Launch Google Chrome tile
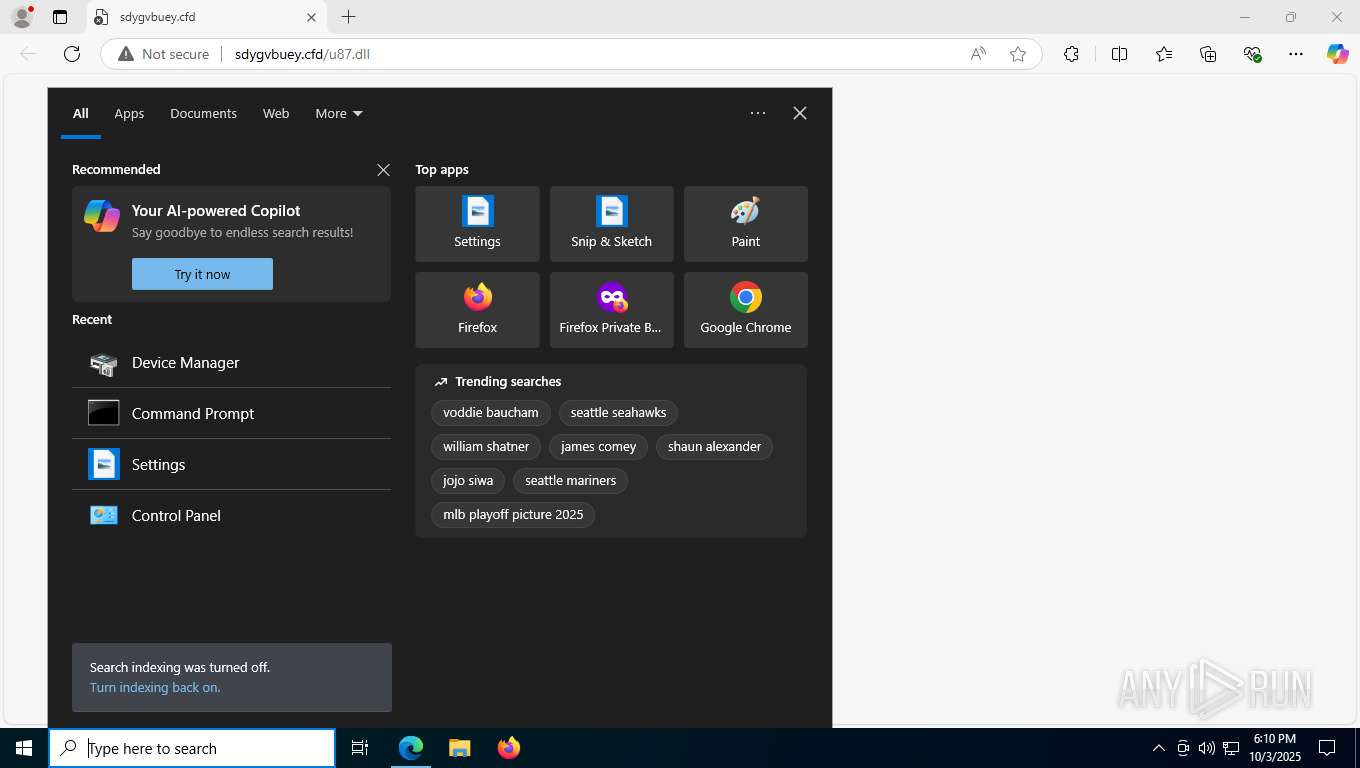 tap(745, 310)
